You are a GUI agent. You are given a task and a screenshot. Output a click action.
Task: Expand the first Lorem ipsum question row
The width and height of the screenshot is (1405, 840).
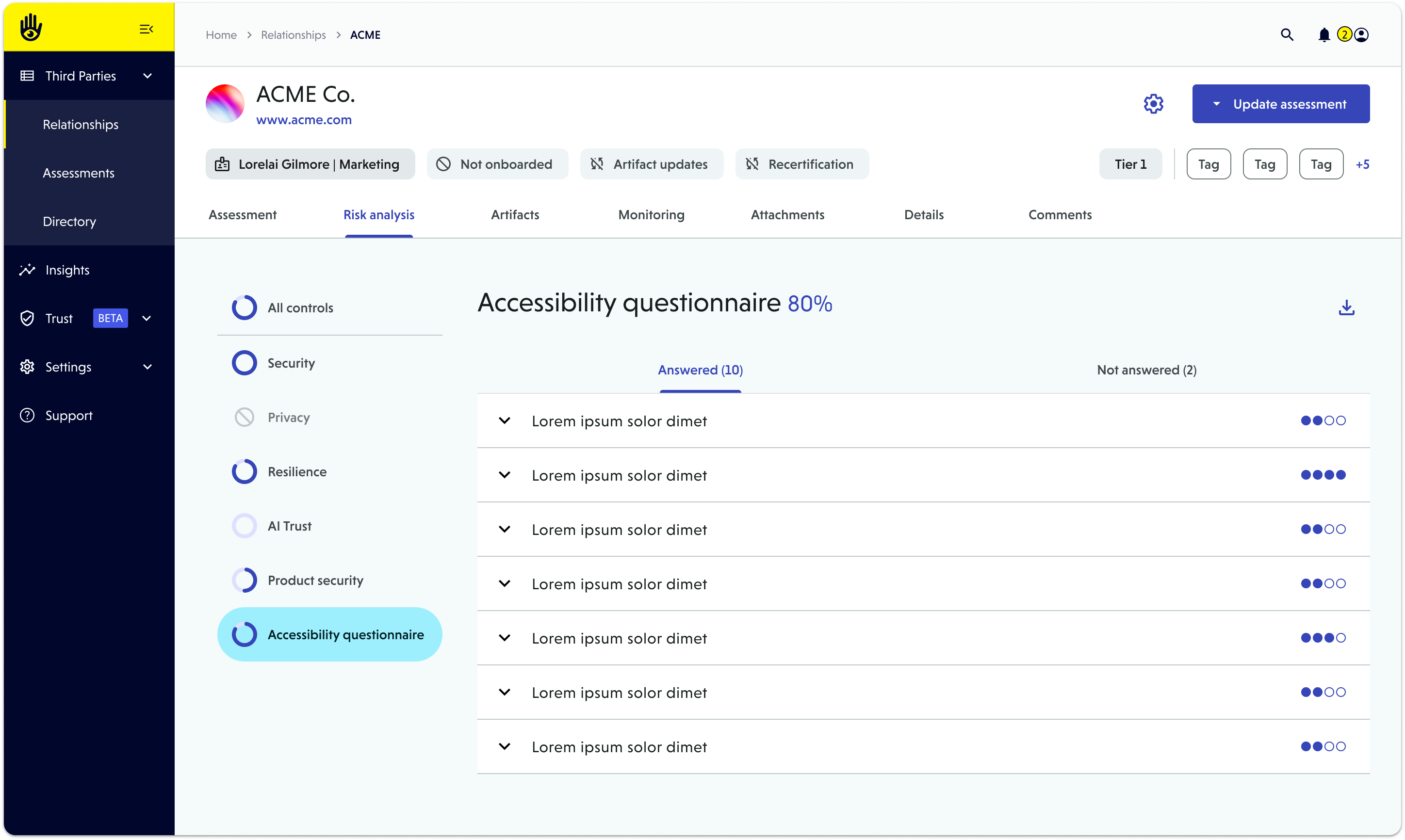[505, 420]
